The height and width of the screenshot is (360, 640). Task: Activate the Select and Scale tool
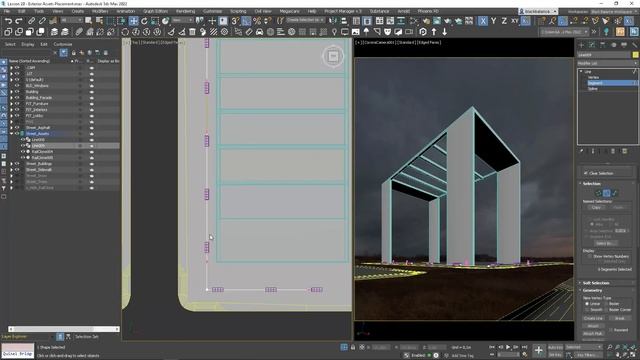point(155,21)
